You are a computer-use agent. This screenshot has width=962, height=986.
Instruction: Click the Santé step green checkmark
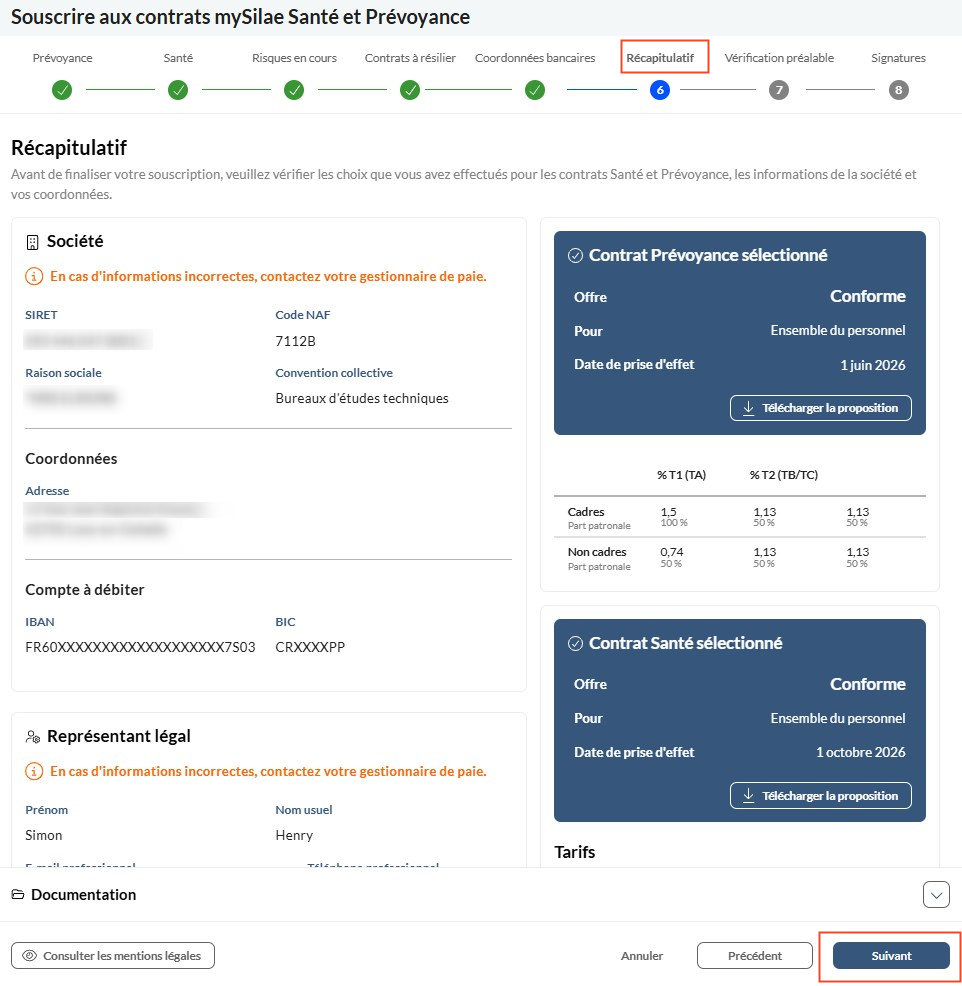(178, 90)
